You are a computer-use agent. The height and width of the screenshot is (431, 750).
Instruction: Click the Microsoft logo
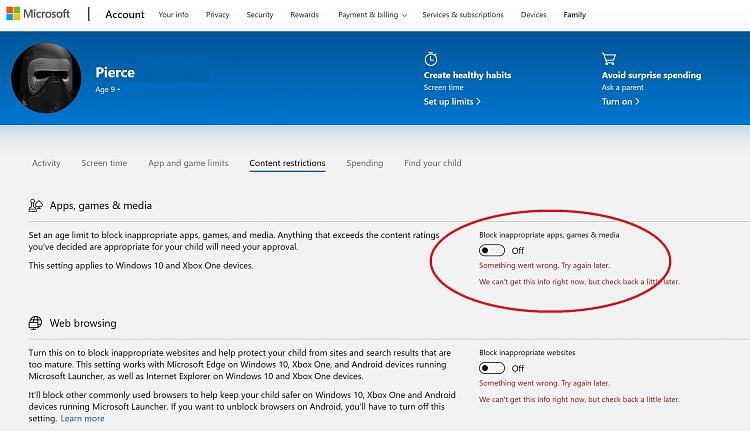pyautogui.click(x=38, y=14)
